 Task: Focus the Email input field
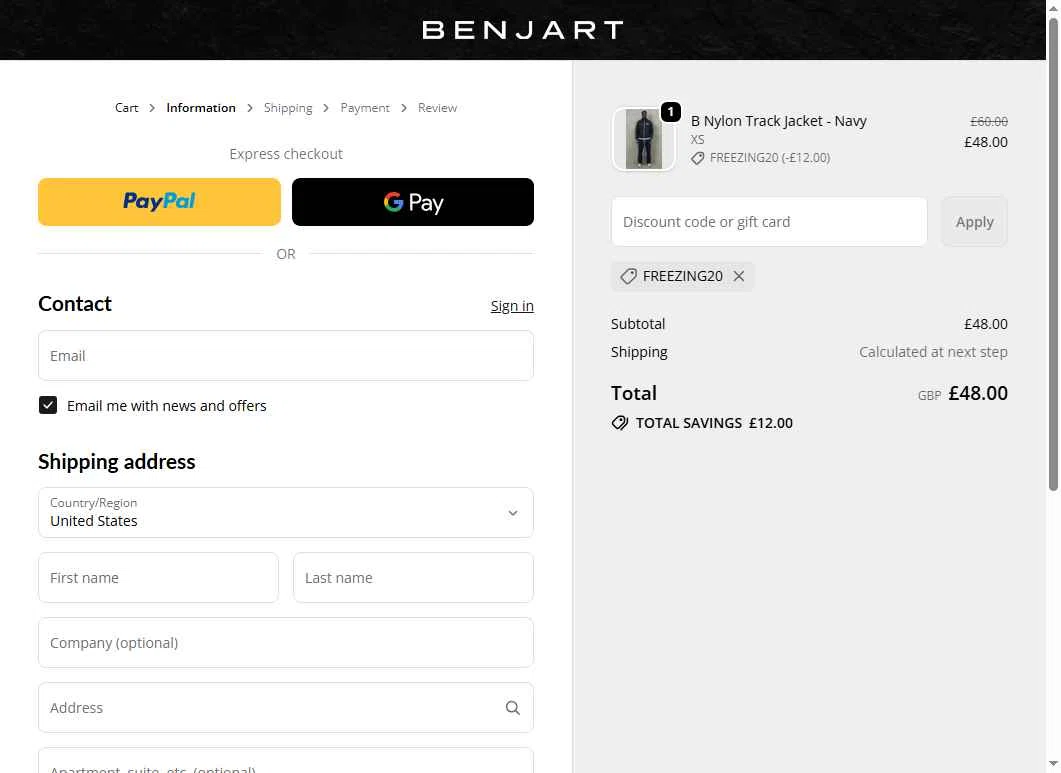coord(286,355)
